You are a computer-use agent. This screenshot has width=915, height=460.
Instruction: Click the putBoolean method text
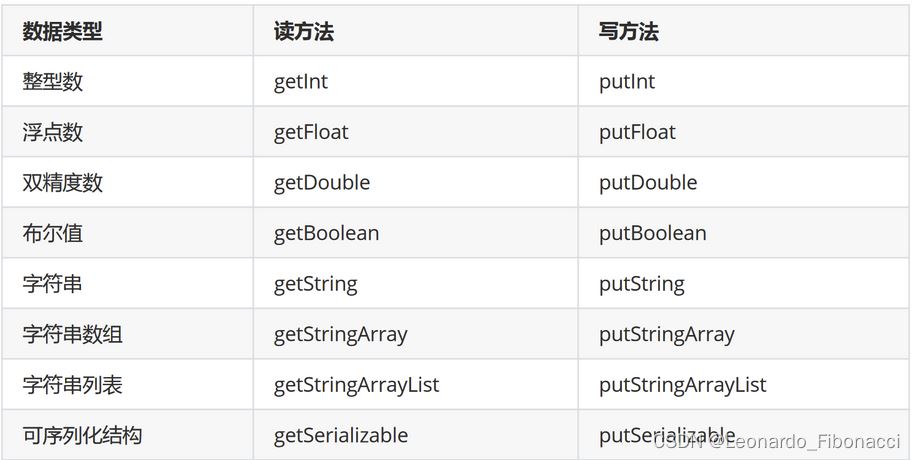[x=652, y=234]
